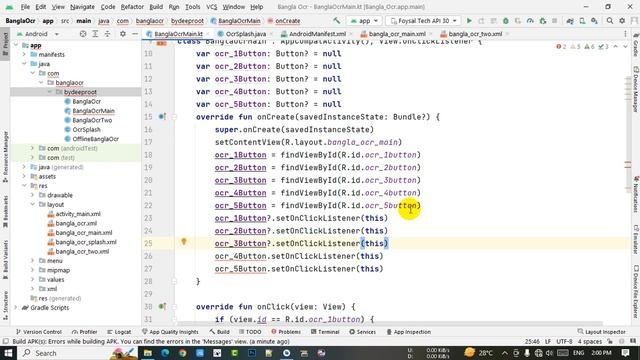Screen dimensions: 640x360
Task: Open Google Chrome from the taskbar
Action: point(182,353)
